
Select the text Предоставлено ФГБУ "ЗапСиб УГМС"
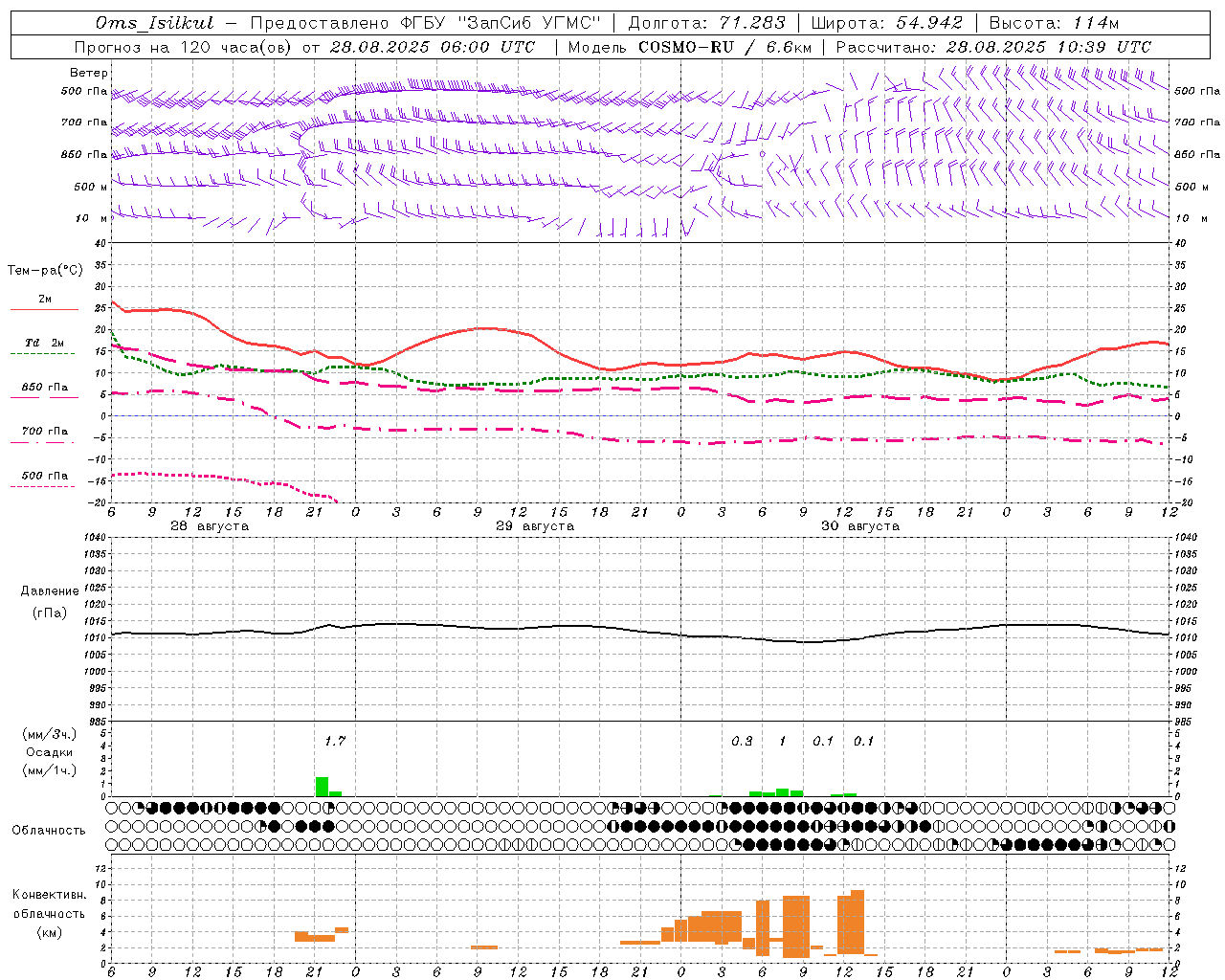[426, 23]
